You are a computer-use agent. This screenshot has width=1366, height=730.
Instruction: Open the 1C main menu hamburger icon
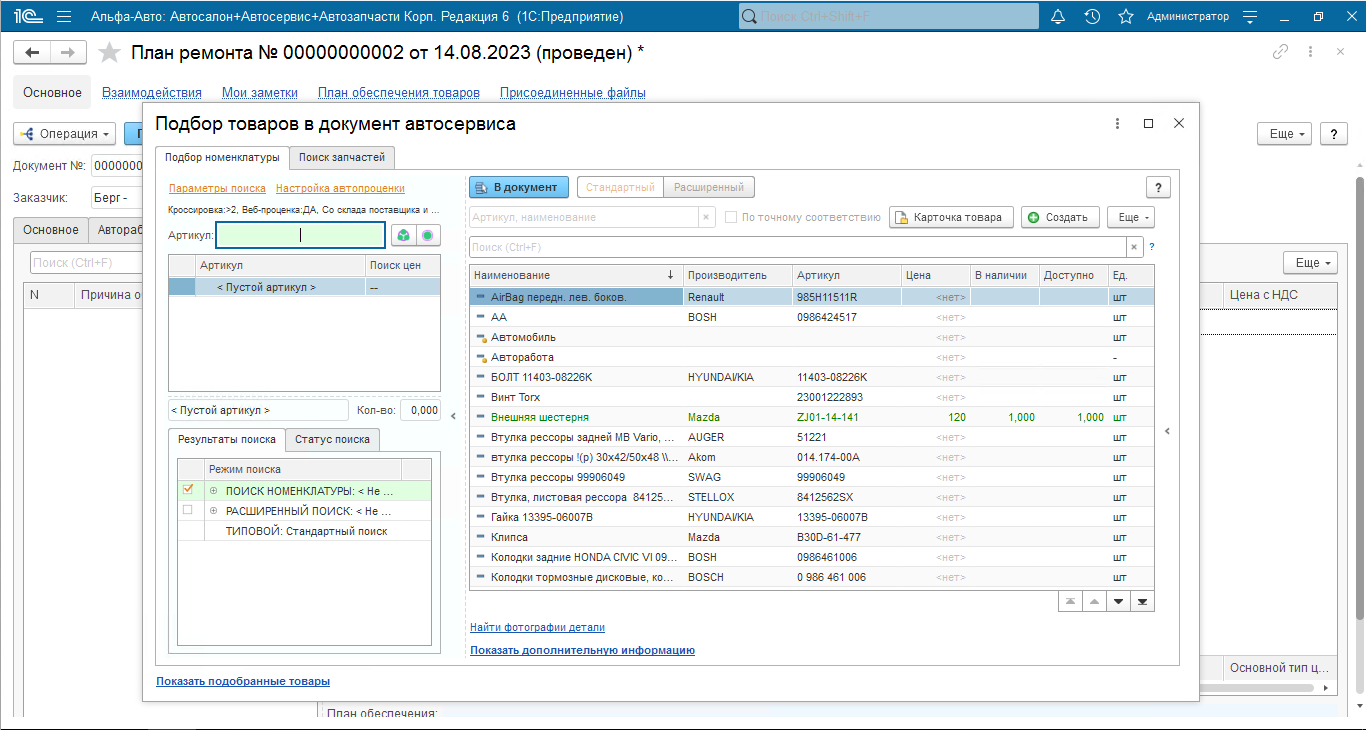click(64, 17)
